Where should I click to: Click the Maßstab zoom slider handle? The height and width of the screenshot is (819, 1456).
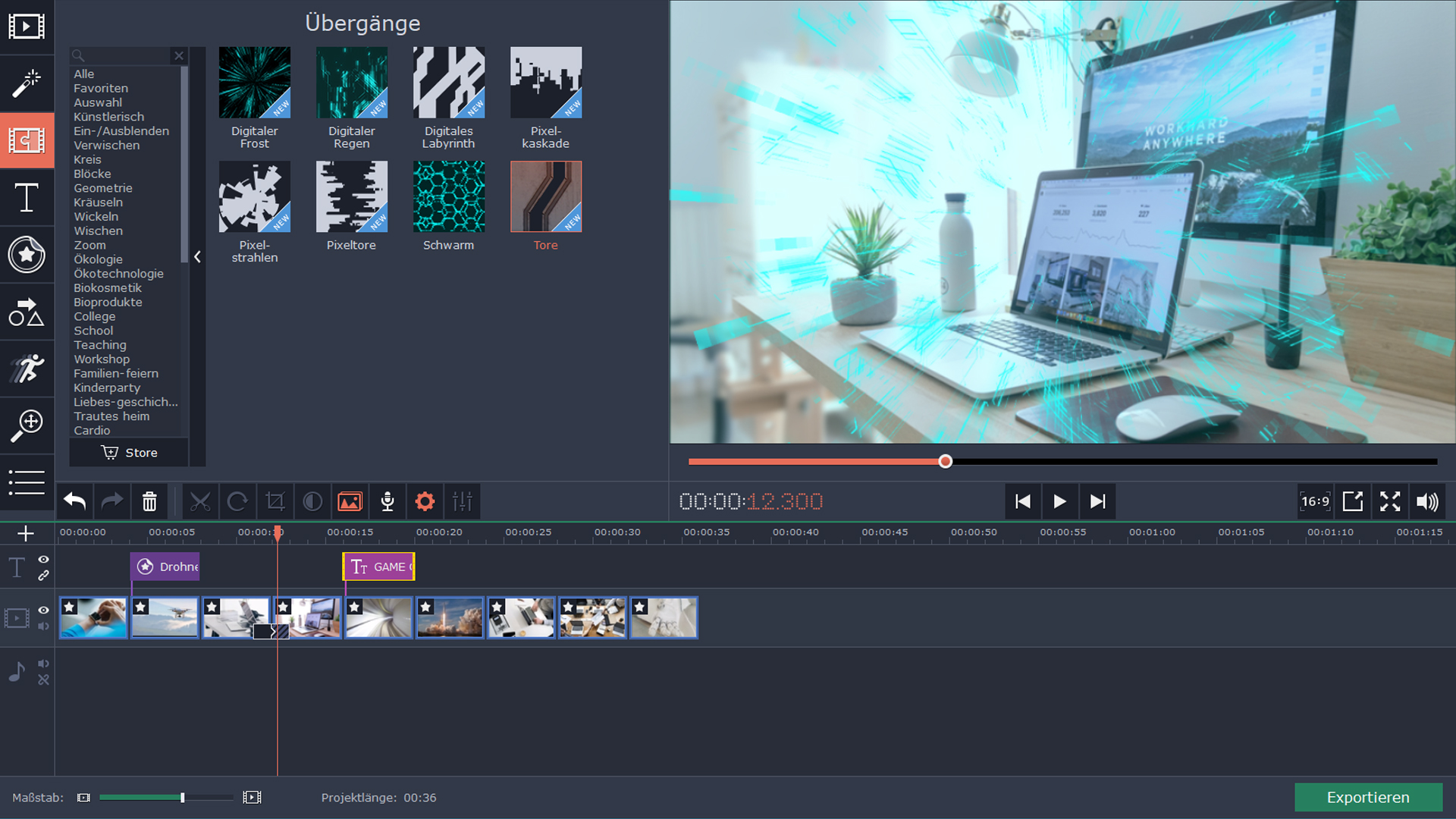(x=183, y=797)
